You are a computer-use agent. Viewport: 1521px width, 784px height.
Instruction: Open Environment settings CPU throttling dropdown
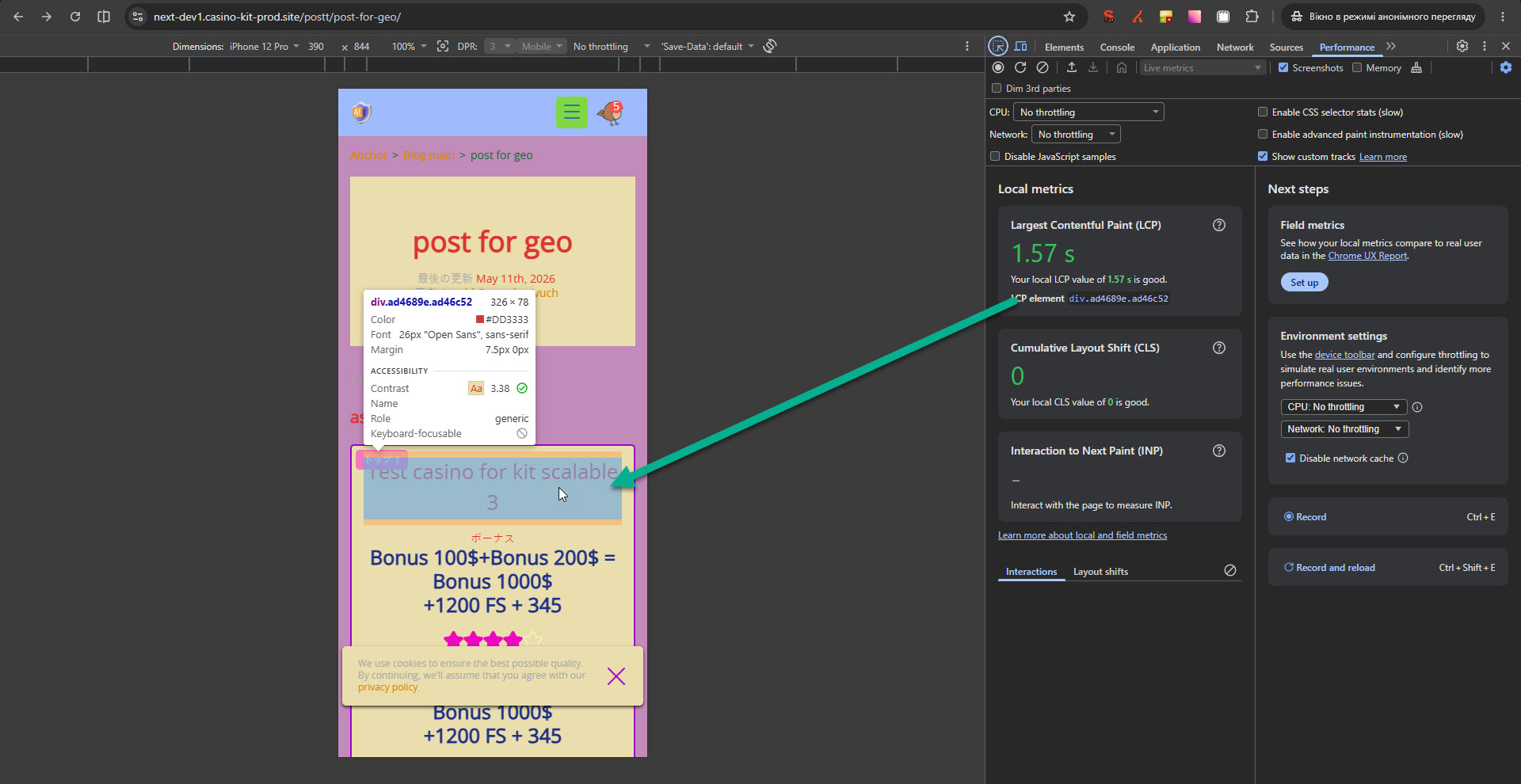tap(1344, 407)
